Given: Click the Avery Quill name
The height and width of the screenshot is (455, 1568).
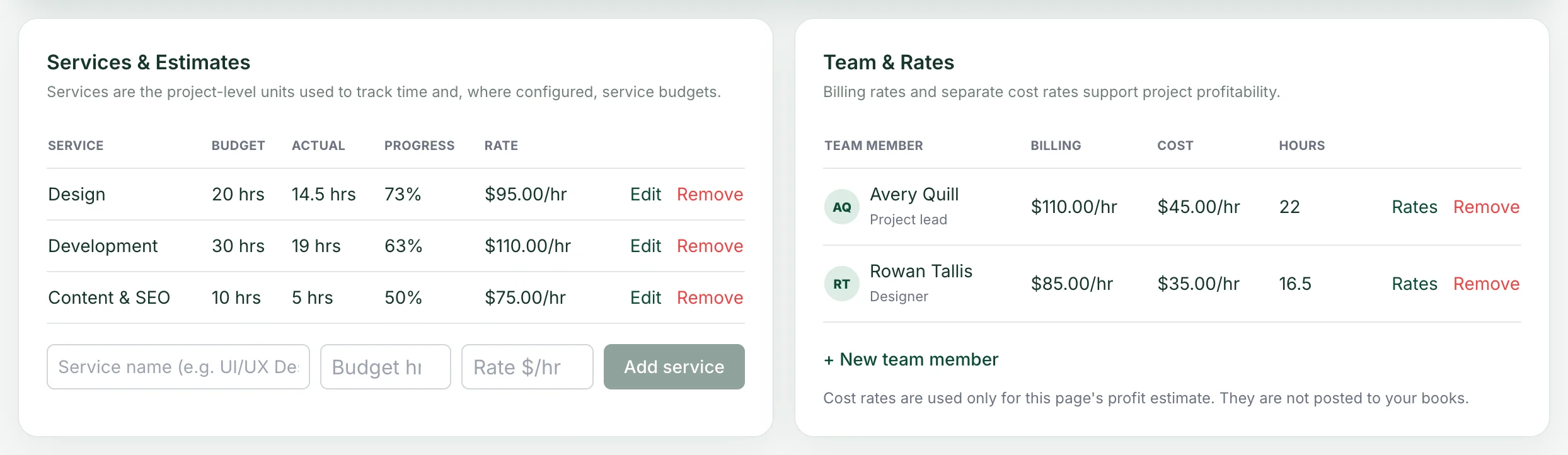Looking at the screenshot, I should pyautogui.click(x=914, y=194).
